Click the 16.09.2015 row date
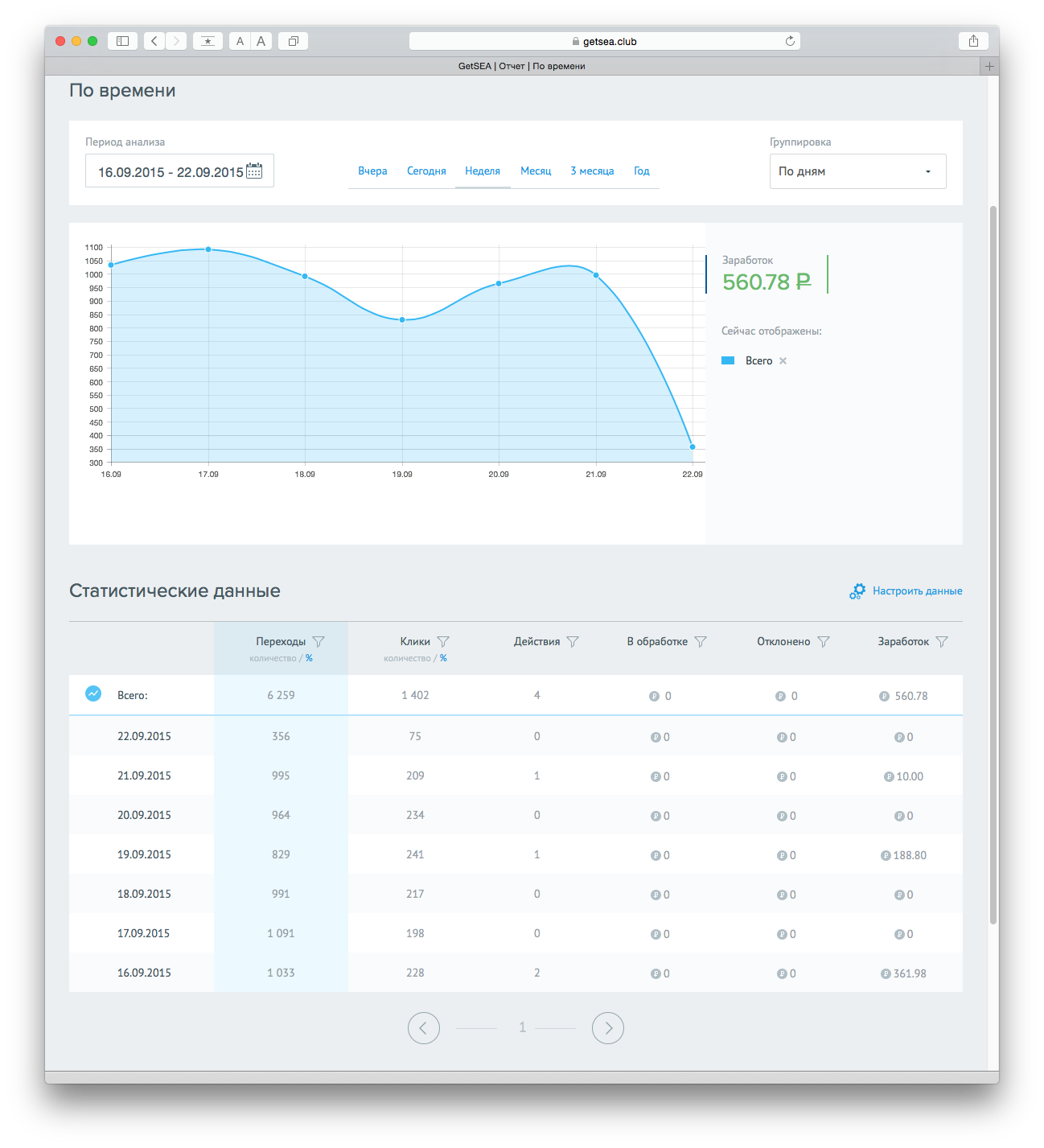The width and height of the screenshot is (1044, 1148). [x=144, y=973]
